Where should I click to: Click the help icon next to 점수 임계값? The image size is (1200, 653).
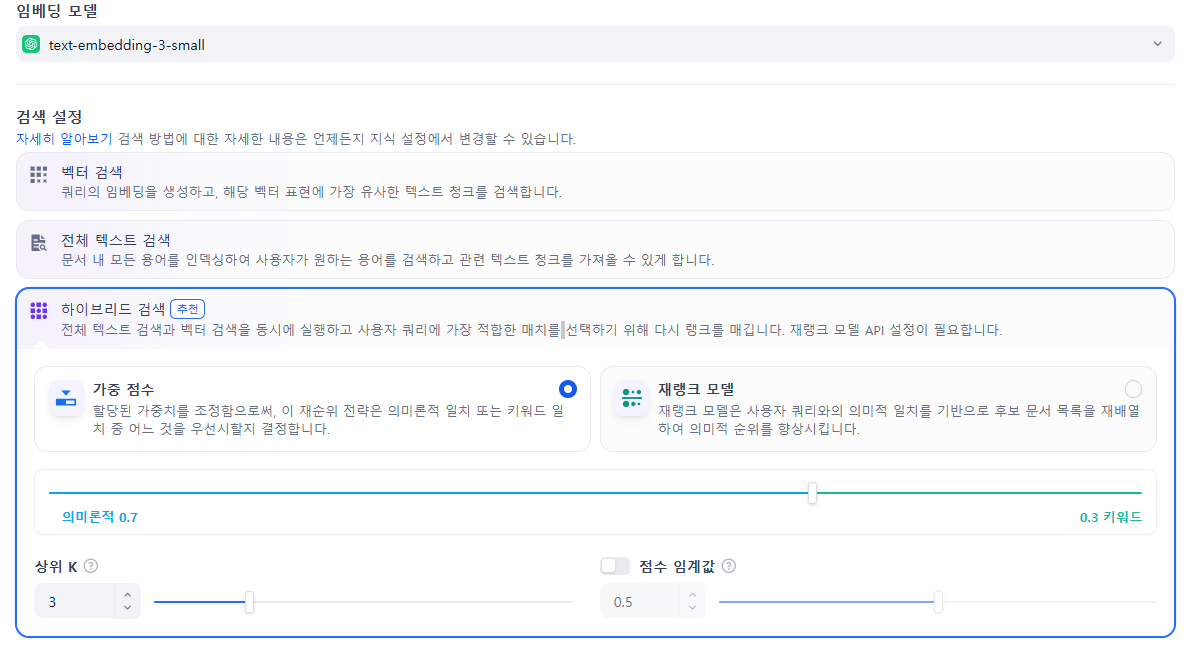pos(729,566)
